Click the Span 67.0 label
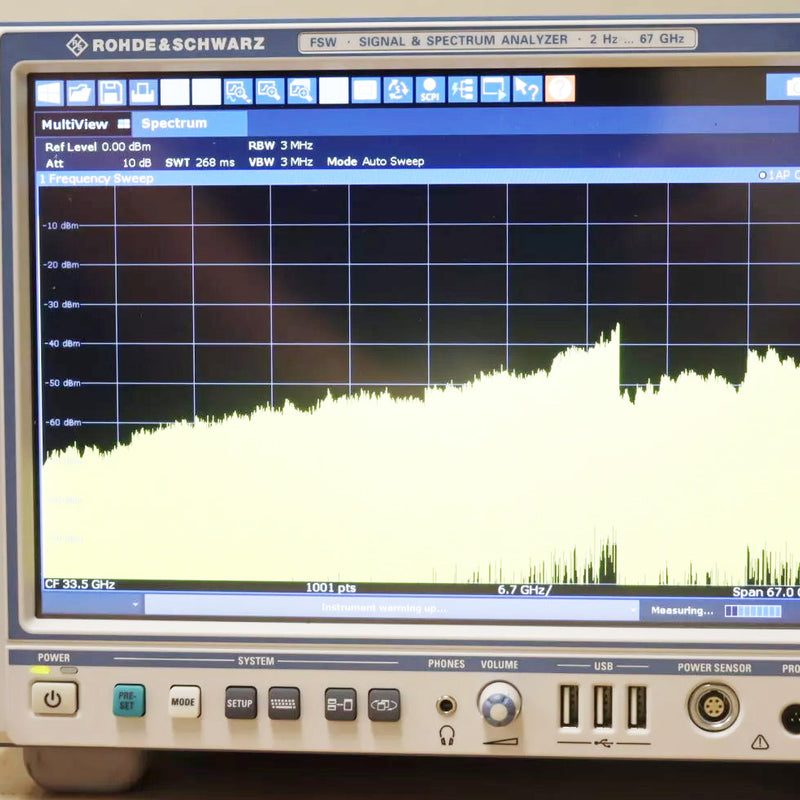 click(766, 592)
